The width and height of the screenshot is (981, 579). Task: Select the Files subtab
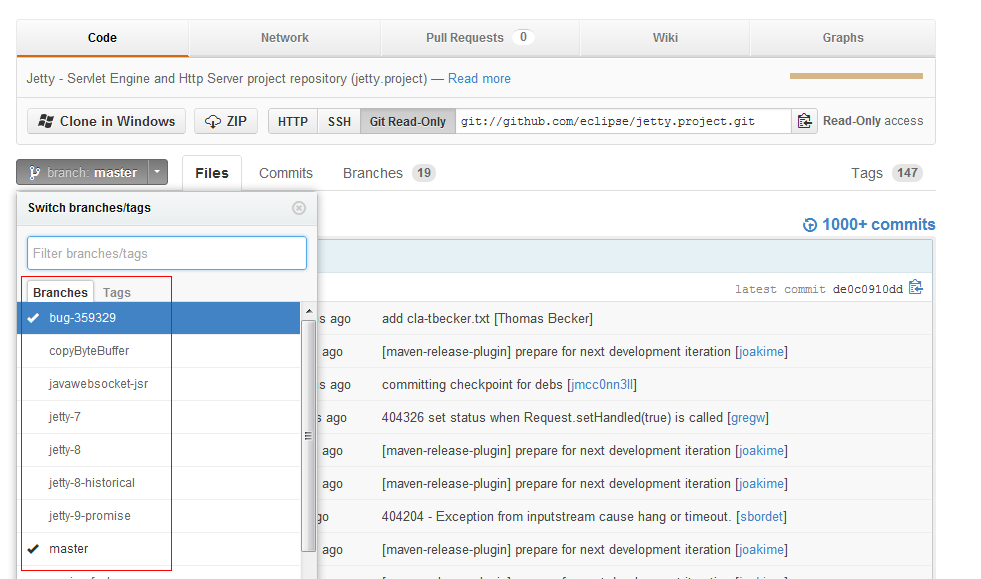[211, 173]
